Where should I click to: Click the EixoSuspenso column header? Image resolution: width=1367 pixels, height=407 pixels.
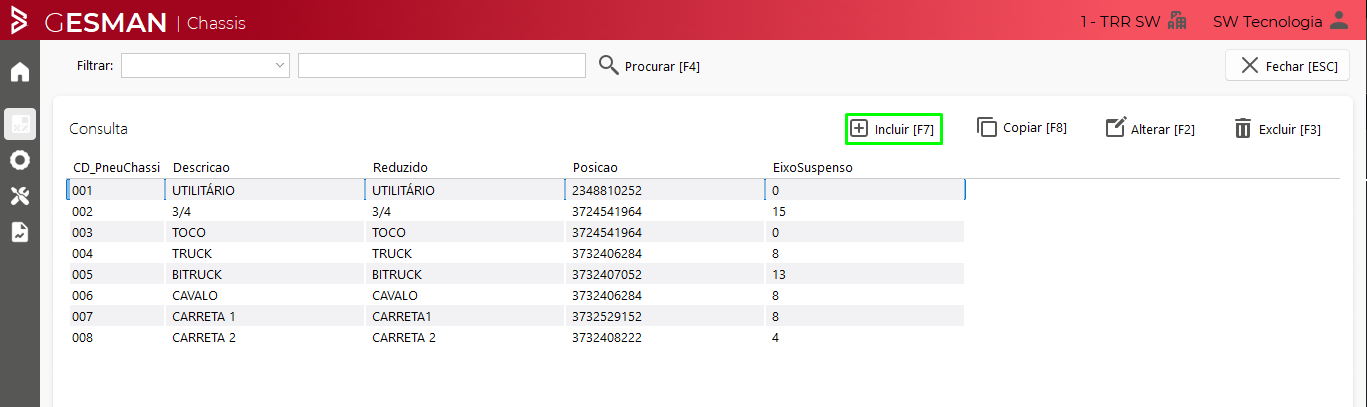pos(812,167)
